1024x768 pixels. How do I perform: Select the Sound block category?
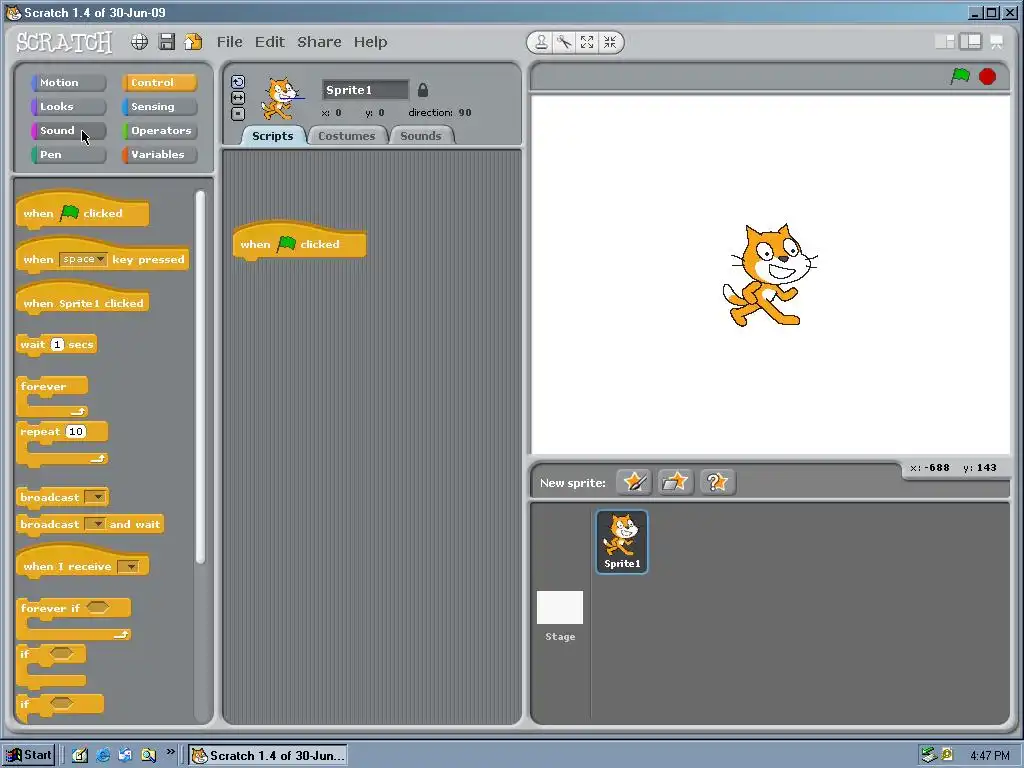68,131
